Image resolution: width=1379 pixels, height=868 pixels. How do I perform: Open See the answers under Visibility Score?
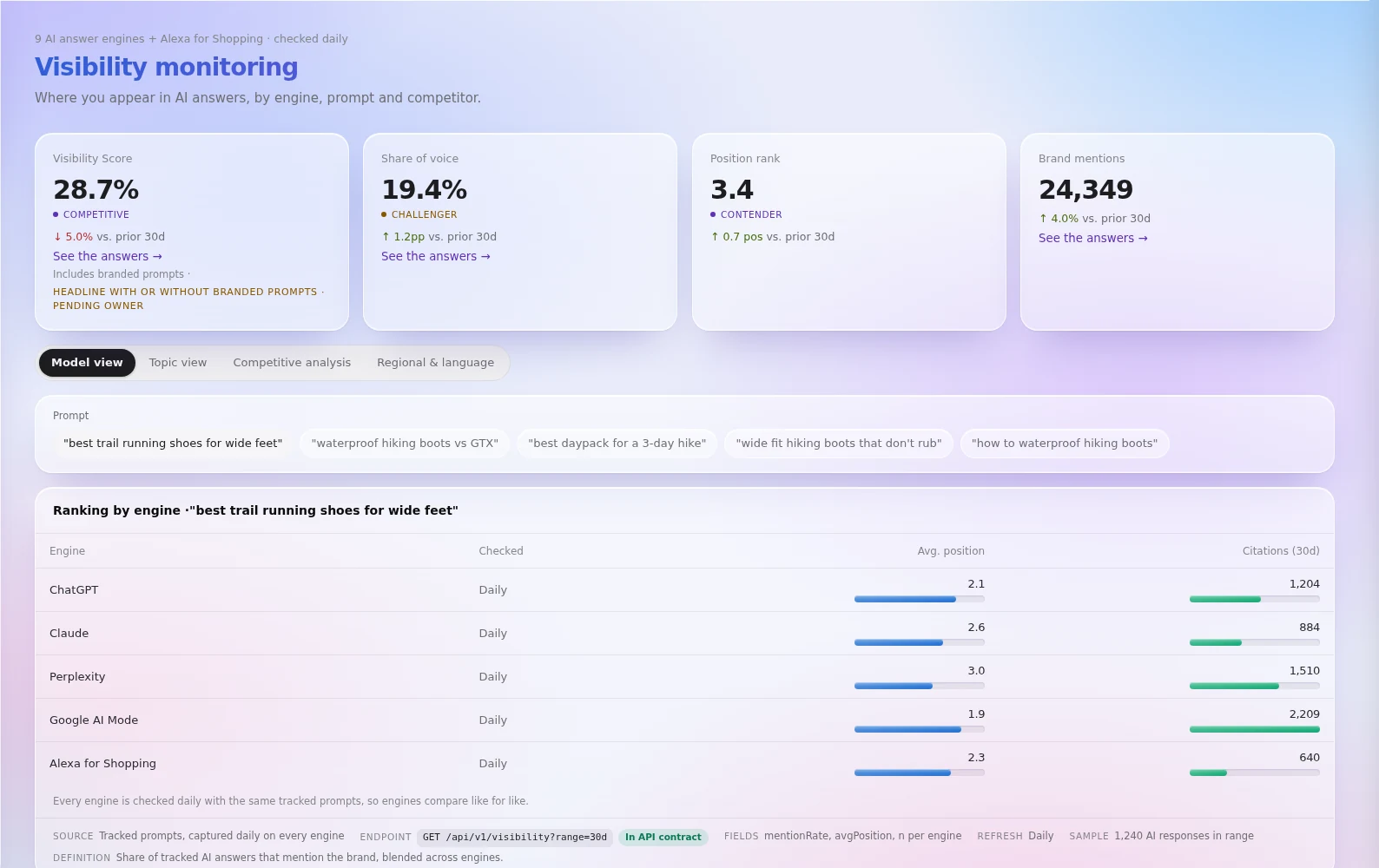tap(108, 256)
